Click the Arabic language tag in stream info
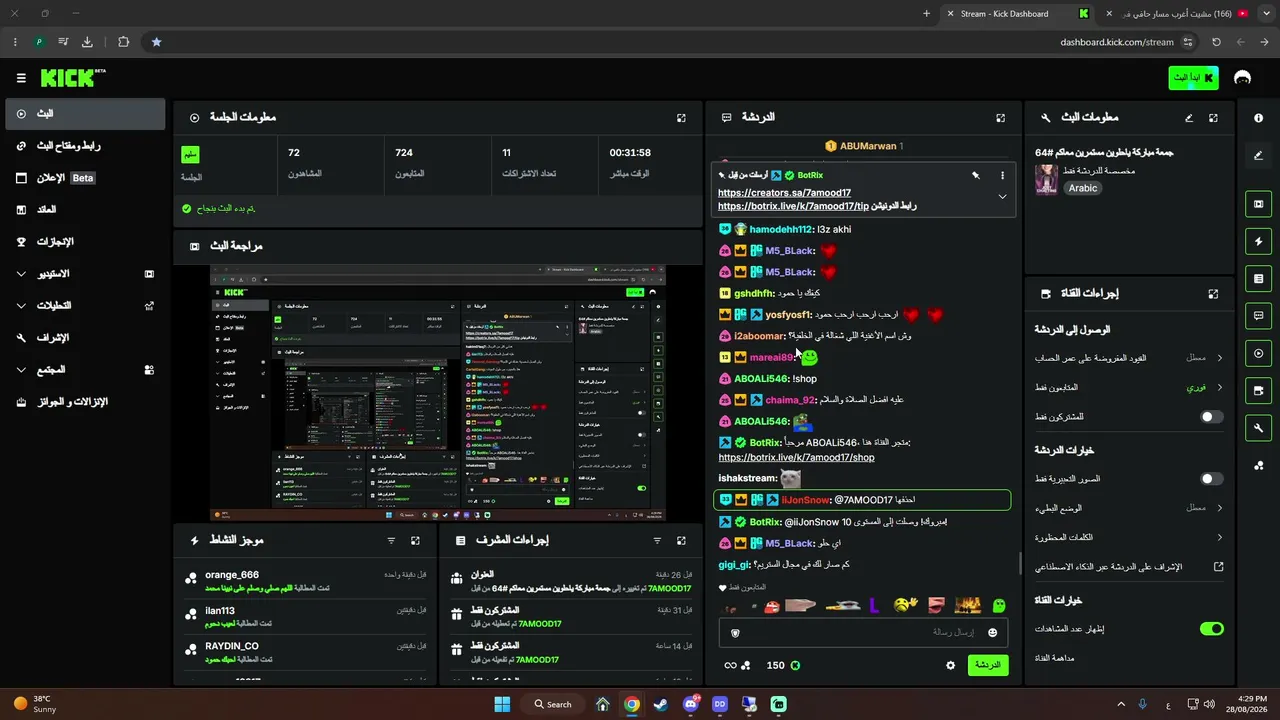Viewport: 1280px width, 720px height. pos(1082,188)
